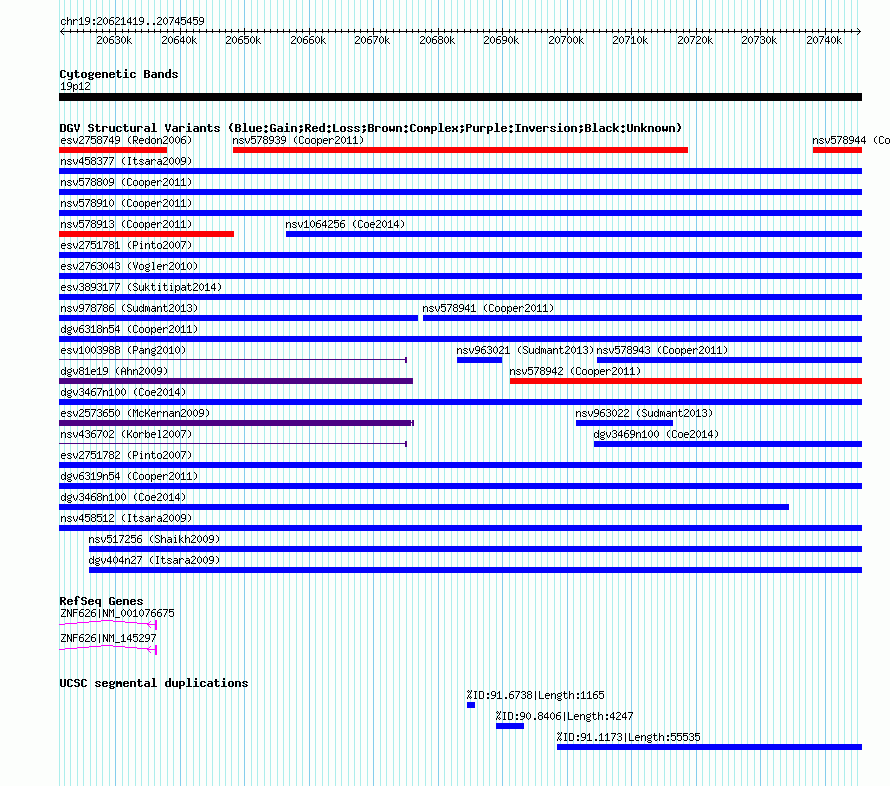The height and width of the screenshot is (786, 890).
Task: Select esv2751782 (Pinto2007) label
Action: [x=126, y=455]
